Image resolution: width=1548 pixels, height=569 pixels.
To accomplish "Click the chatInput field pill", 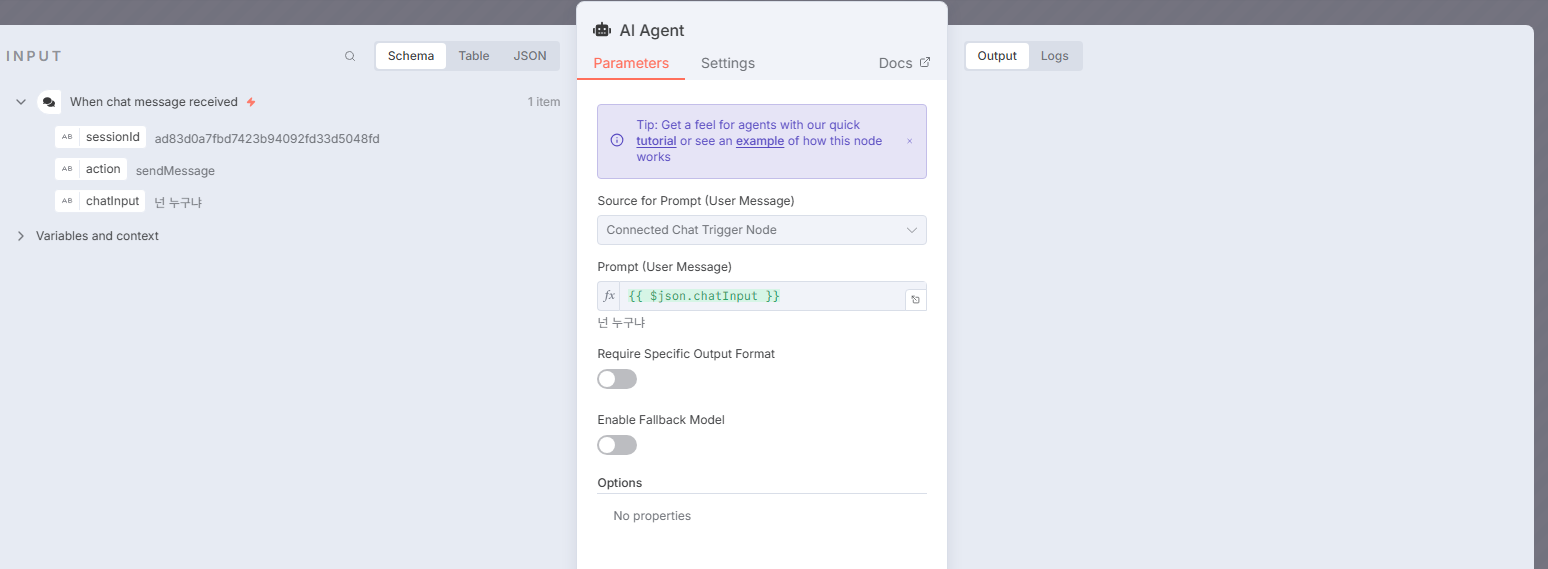I will (100, 201).
